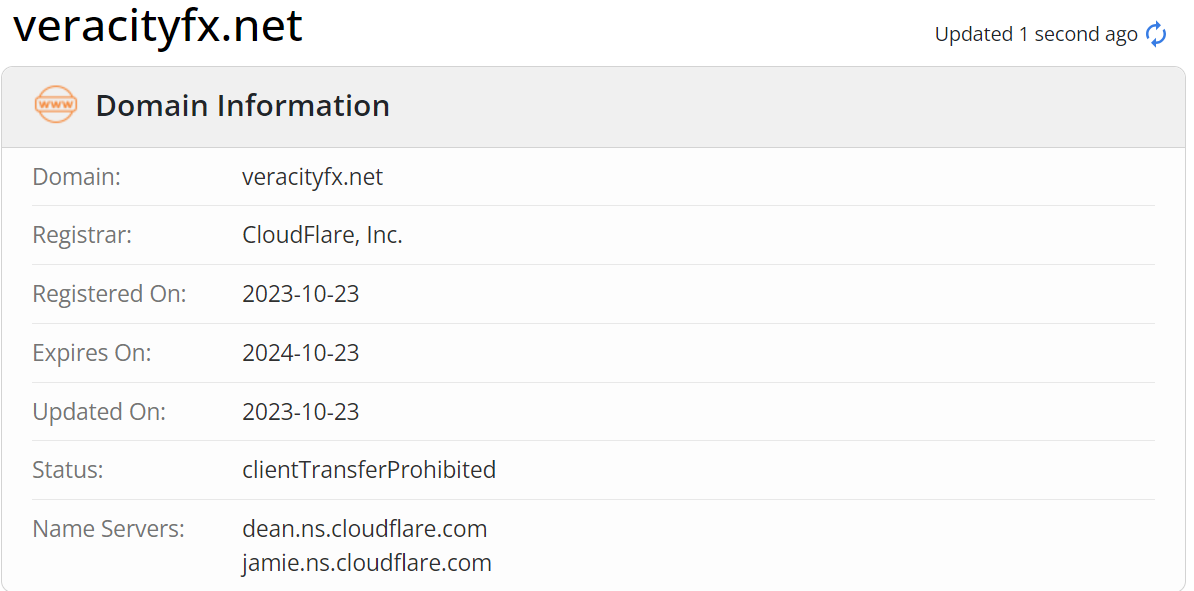
Task: Click the clientTransferProhibited status value
Action: [369, 469]
